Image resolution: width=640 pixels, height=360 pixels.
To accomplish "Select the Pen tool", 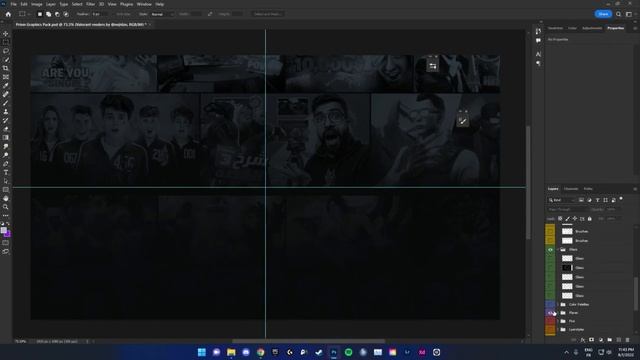I will click(6, 164).
